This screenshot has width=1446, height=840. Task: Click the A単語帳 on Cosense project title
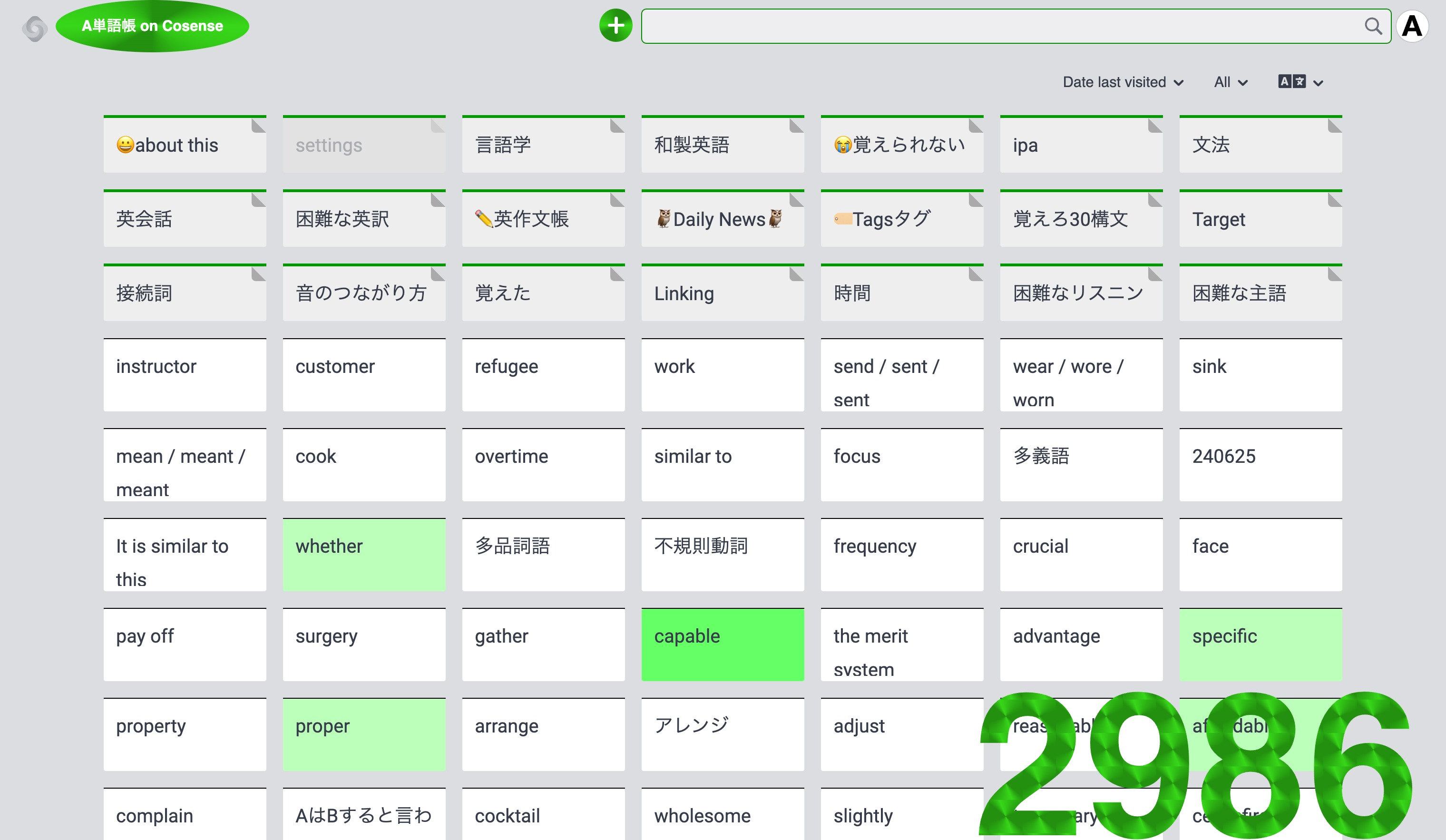coord(152,26)
